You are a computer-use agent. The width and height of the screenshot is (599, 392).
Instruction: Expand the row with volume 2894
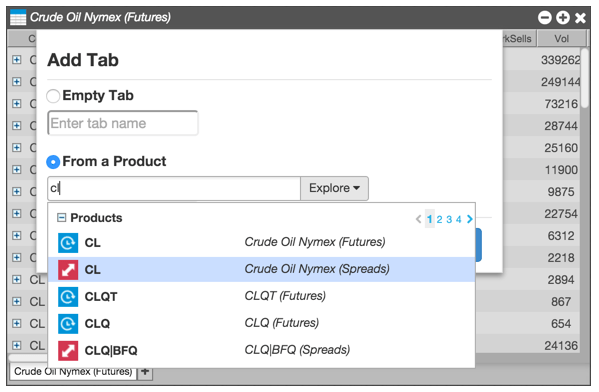pyautogui.click(x=16, y=280)
